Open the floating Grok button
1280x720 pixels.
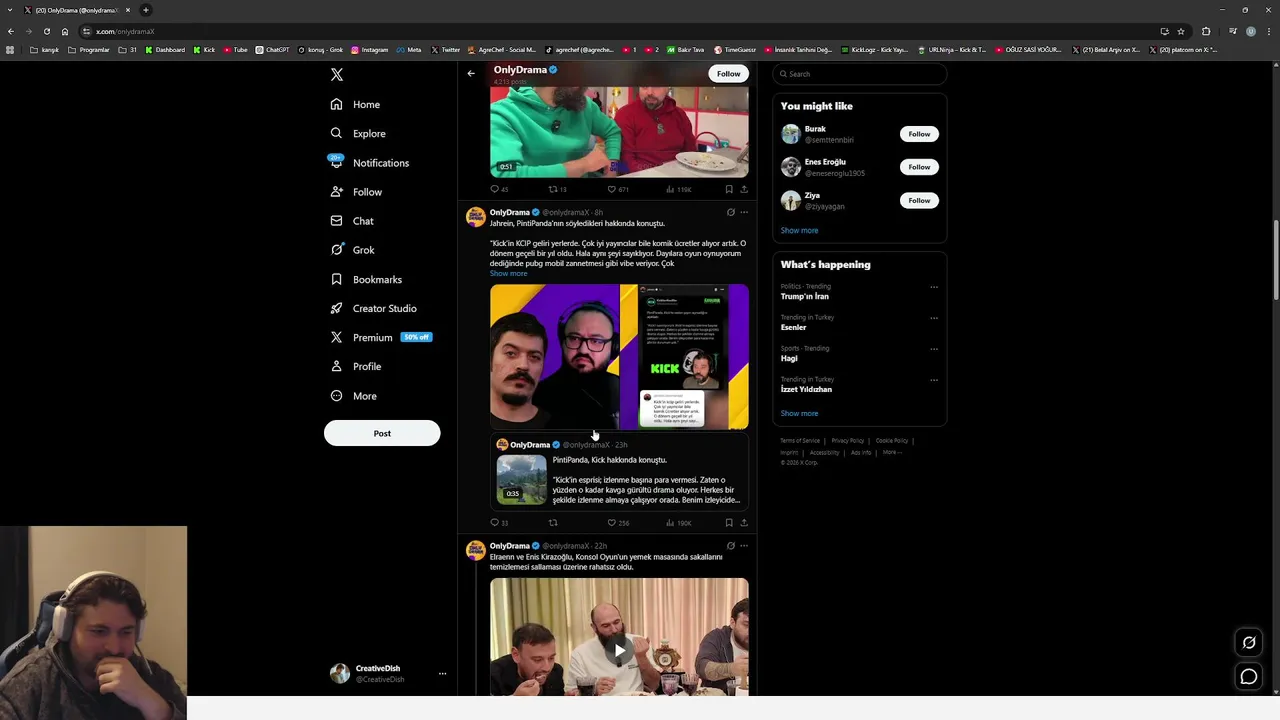(x=1249, y=643)
